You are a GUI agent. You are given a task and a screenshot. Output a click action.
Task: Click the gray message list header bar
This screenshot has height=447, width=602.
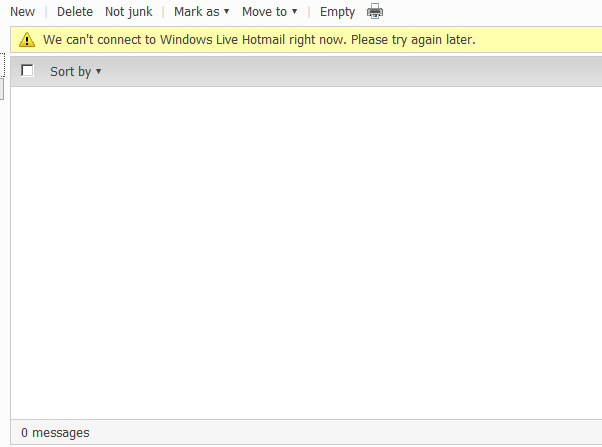click(x=350, y=71)
